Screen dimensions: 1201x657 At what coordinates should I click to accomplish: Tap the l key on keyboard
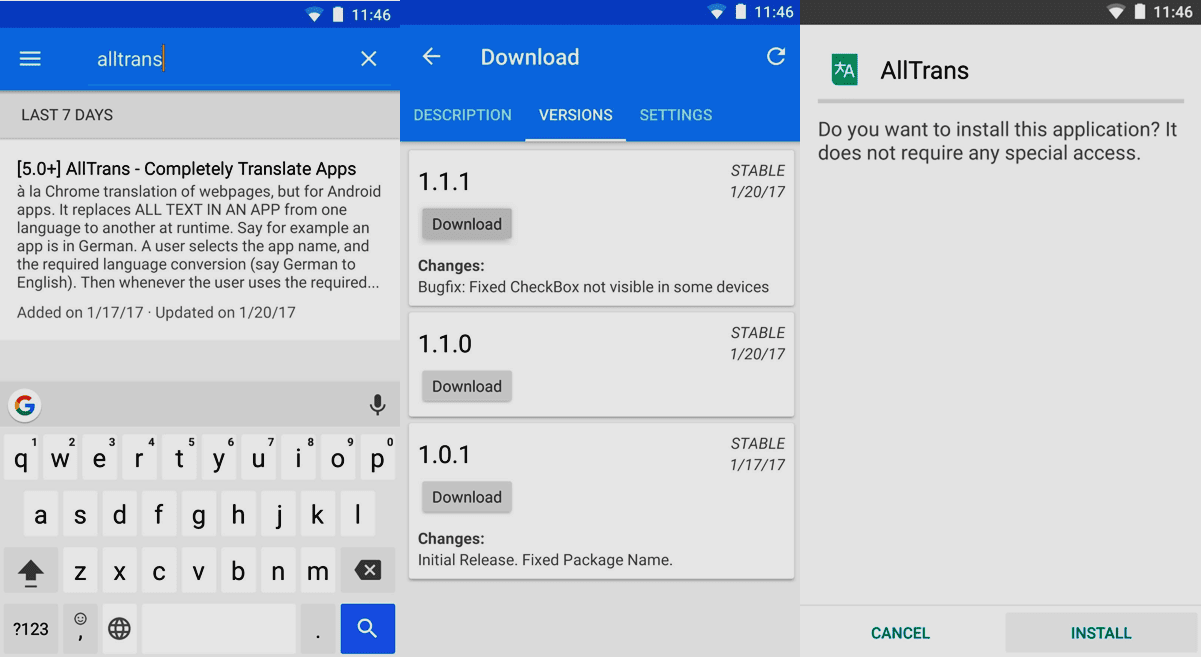358,516
